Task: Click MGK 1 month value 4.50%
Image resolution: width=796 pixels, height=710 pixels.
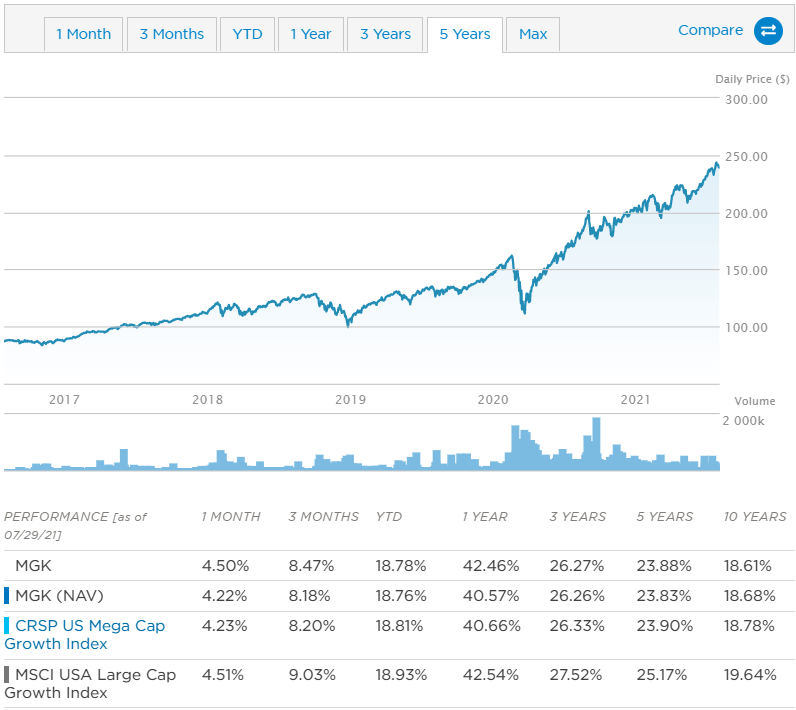Action: (x=225, y=565)
